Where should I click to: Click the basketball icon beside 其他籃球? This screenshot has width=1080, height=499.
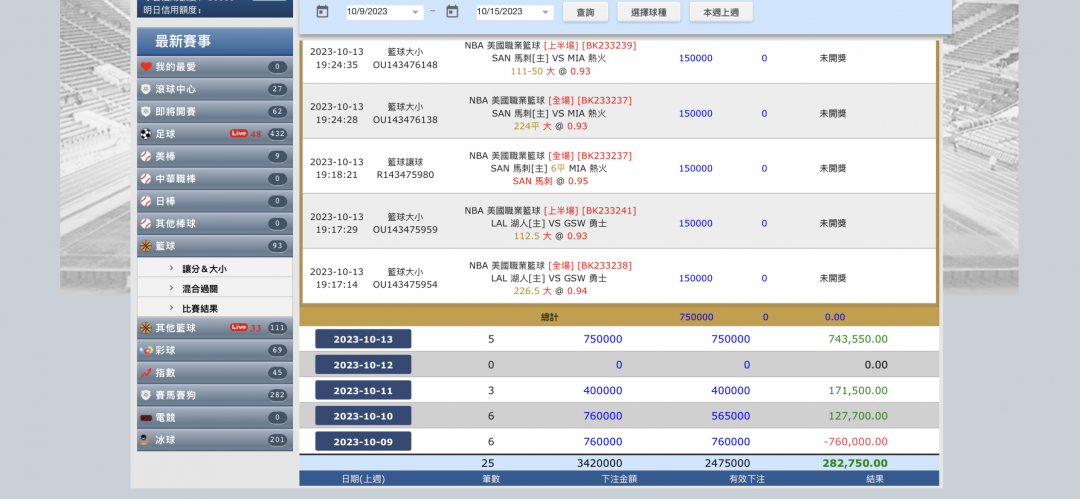click(x=145, y=327)
